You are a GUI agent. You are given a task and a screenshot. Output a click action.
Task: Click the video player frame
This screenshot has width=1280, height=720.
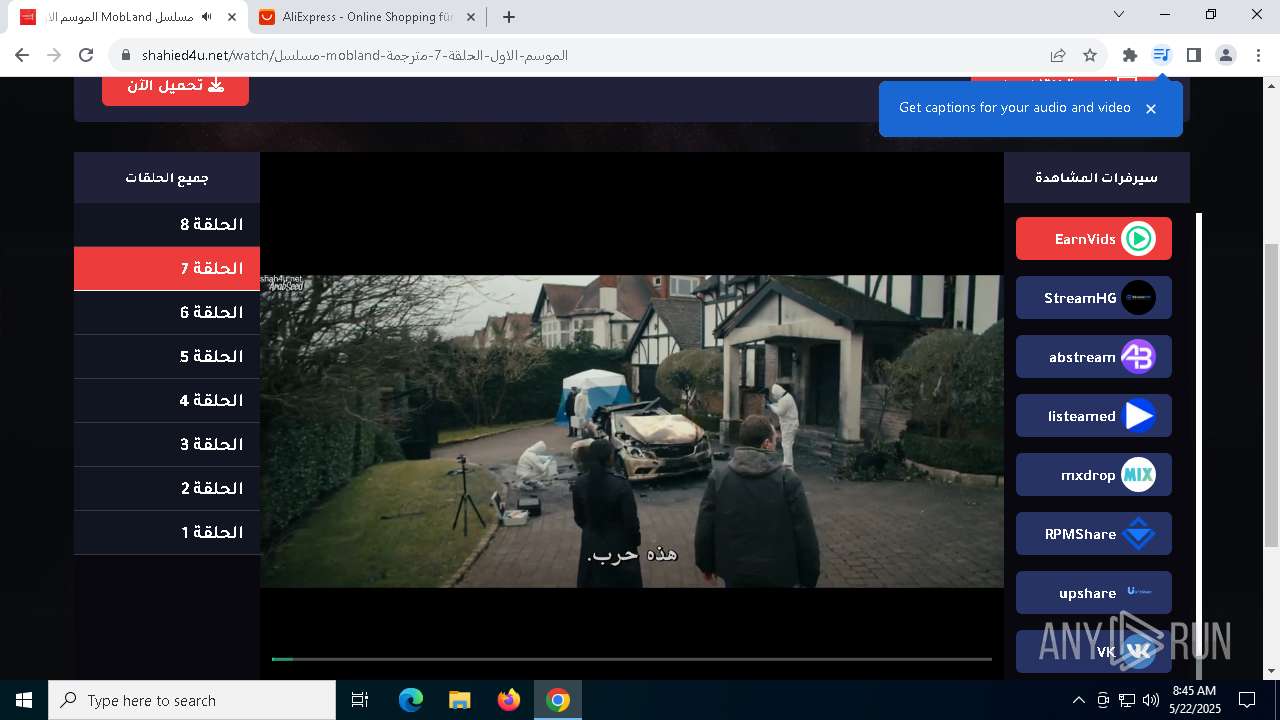[x=632, y=416]
